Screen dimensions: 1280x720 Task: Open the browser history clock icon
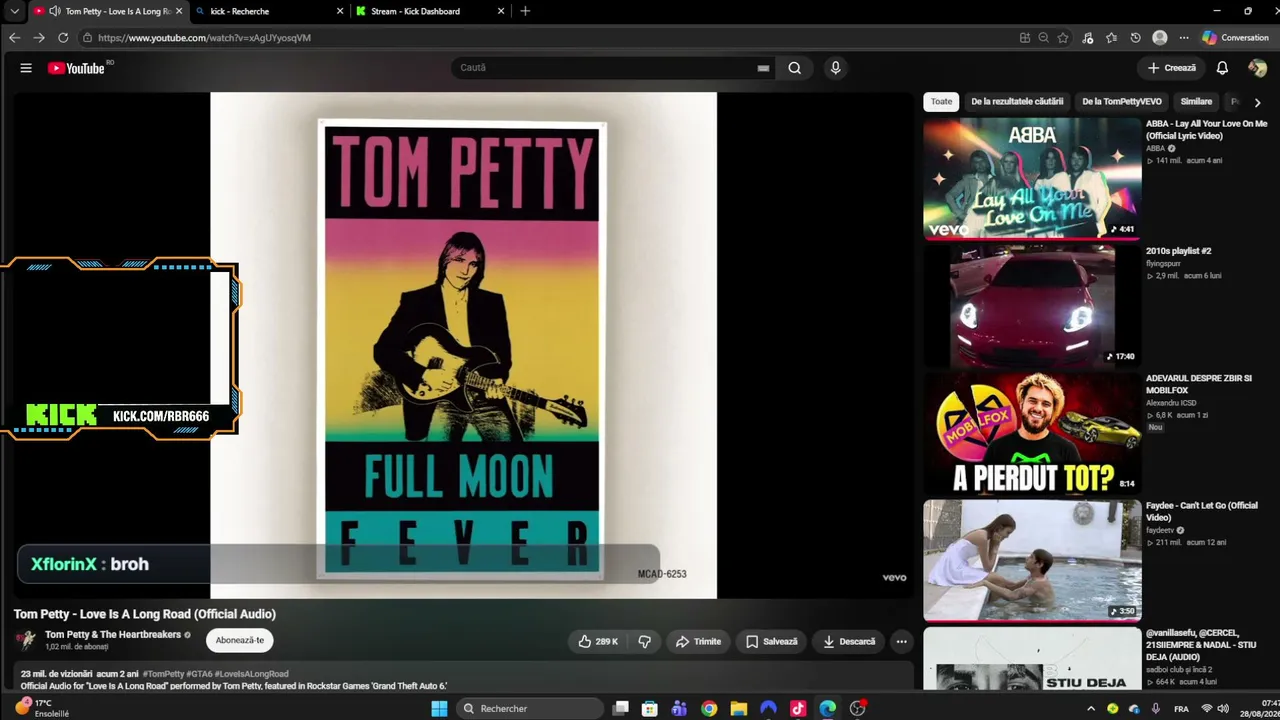click(x=1135, y=38)
